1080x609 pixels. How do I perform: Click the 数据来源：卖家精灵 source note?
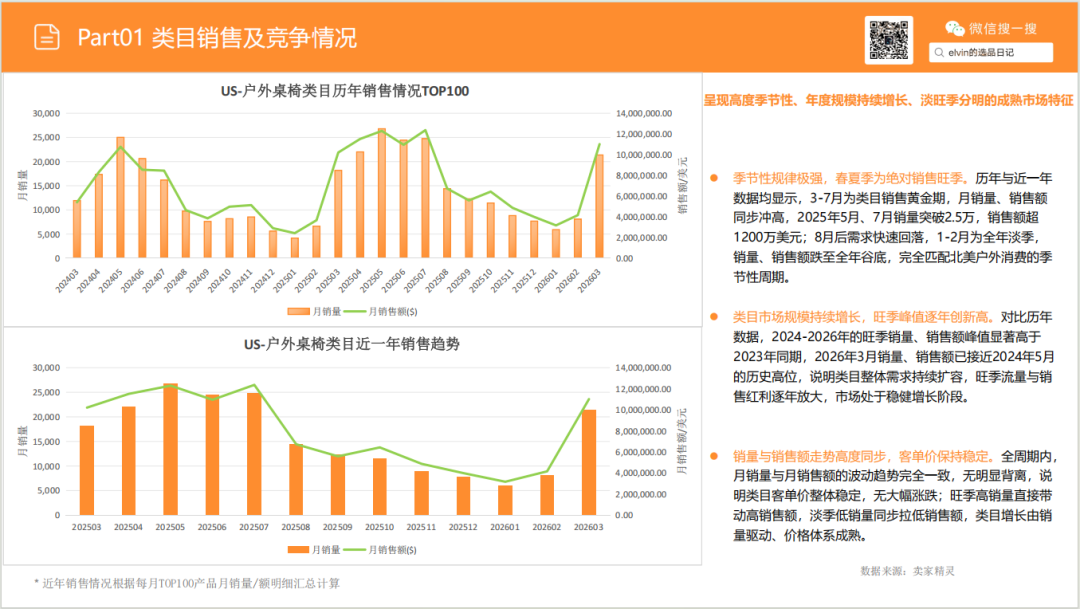(907, 571)
